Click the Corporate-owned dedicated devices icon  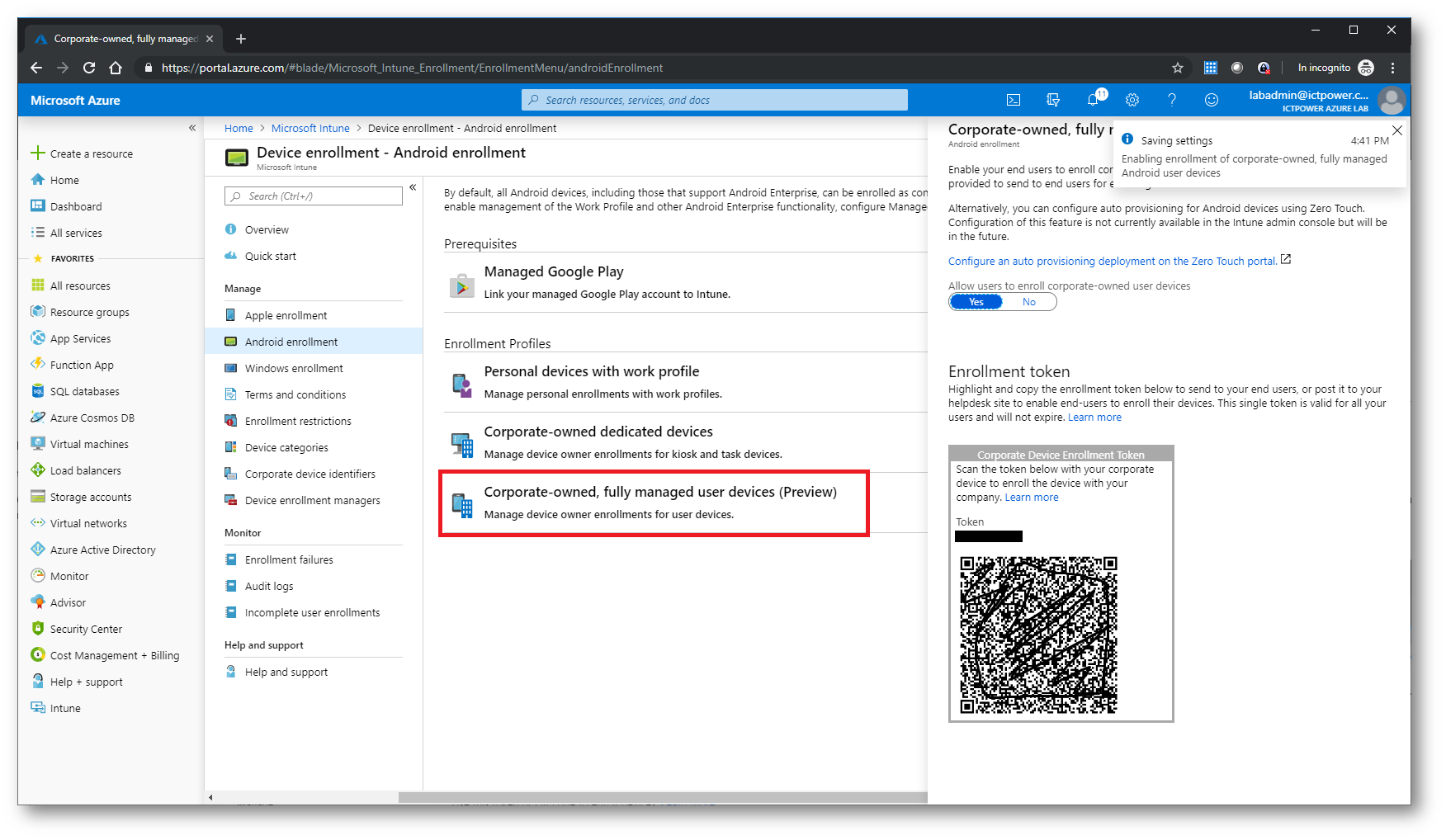coord(462,445)
